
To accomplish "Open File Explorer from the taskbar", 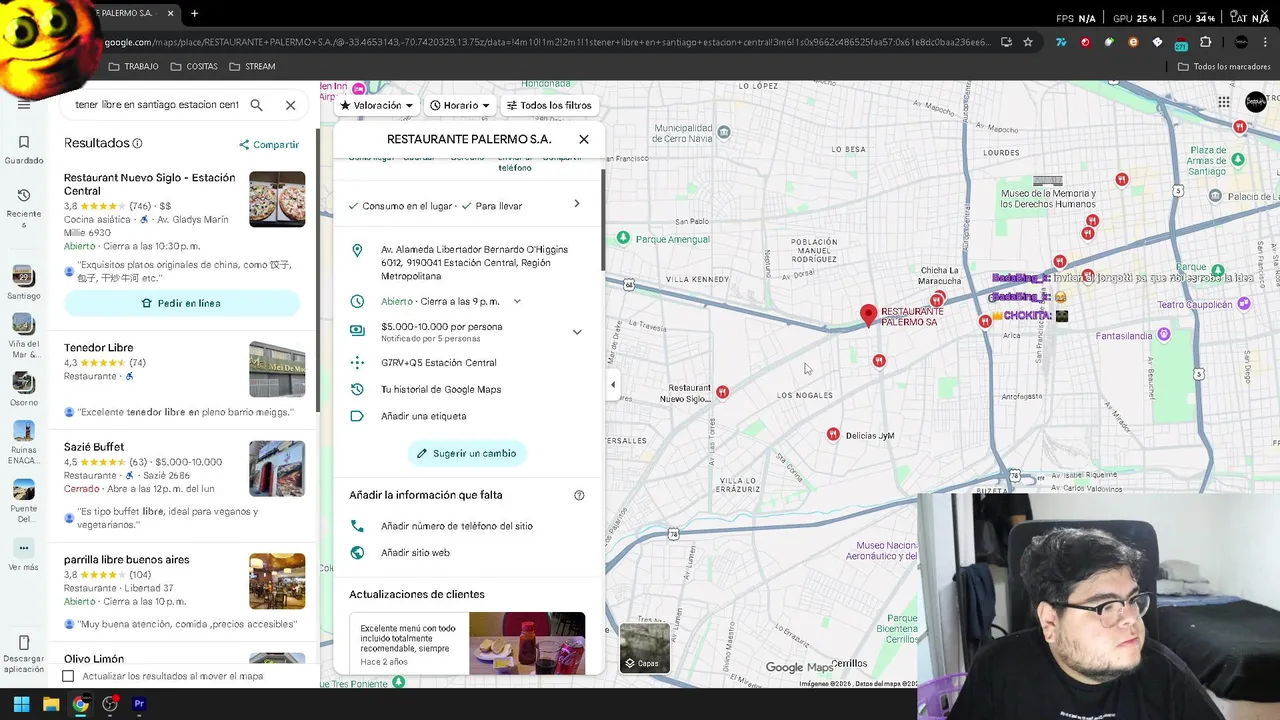I will click(x=51, y=704).
